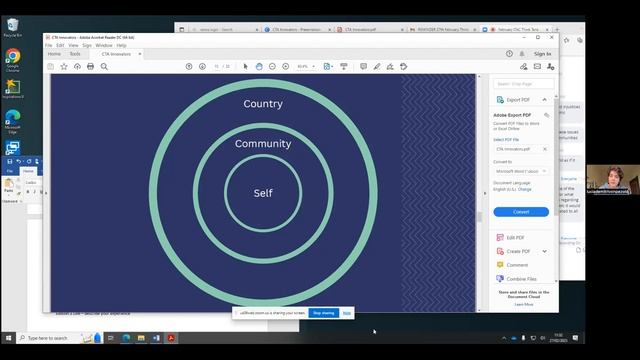The height and width of the screenshot is (360, 640).
Task: Add a sticky note comment
Action: click(x=363, y=67)
